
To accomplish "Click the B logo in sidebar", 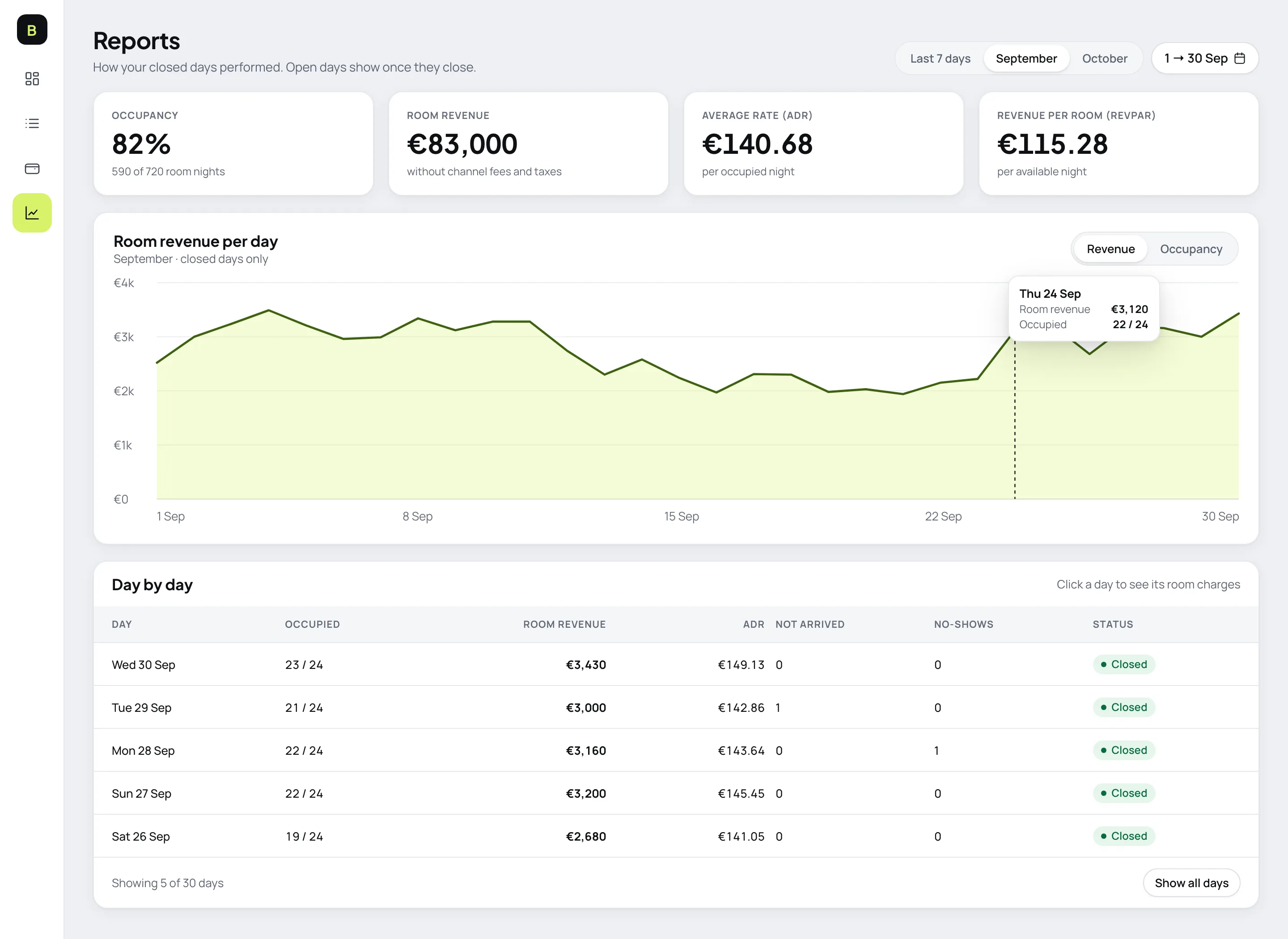I will [32, 30].
